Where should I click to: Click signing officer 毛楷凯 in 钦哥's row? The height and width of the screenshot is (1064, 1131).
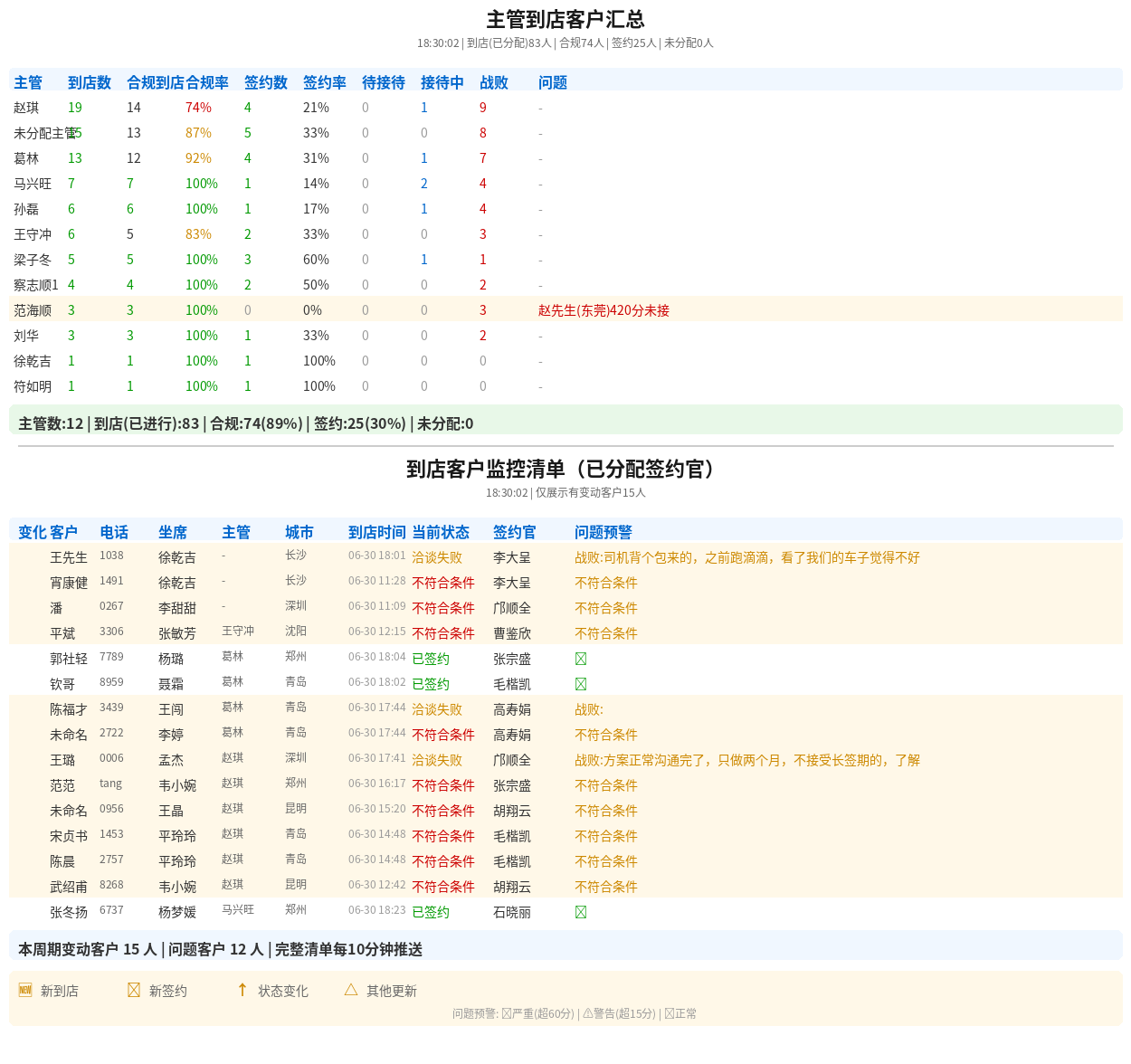coord(512,684)
